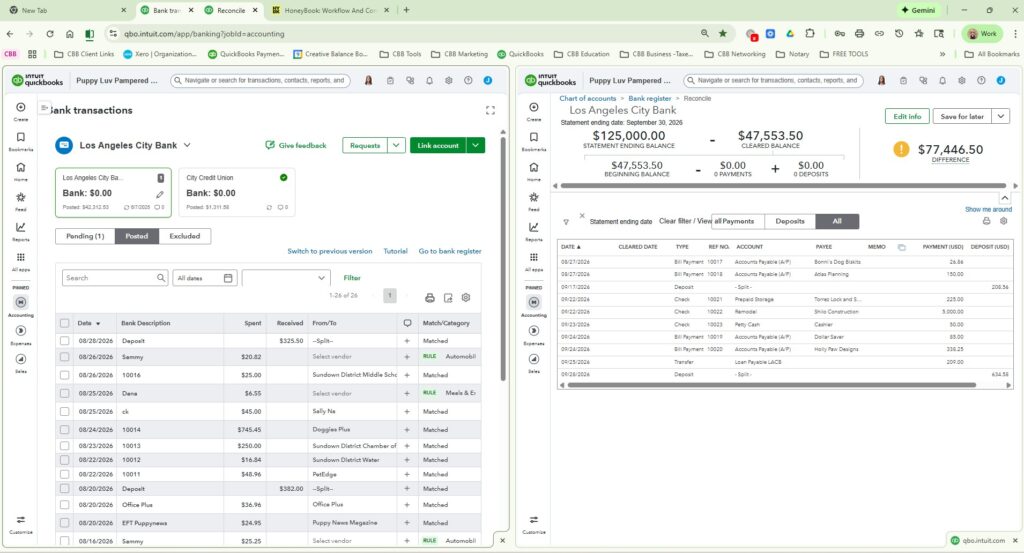The width and height of the screenshot is (1024, 553).
Task: Switch to the Pending (1) tab
Action: tap(85, 236)
